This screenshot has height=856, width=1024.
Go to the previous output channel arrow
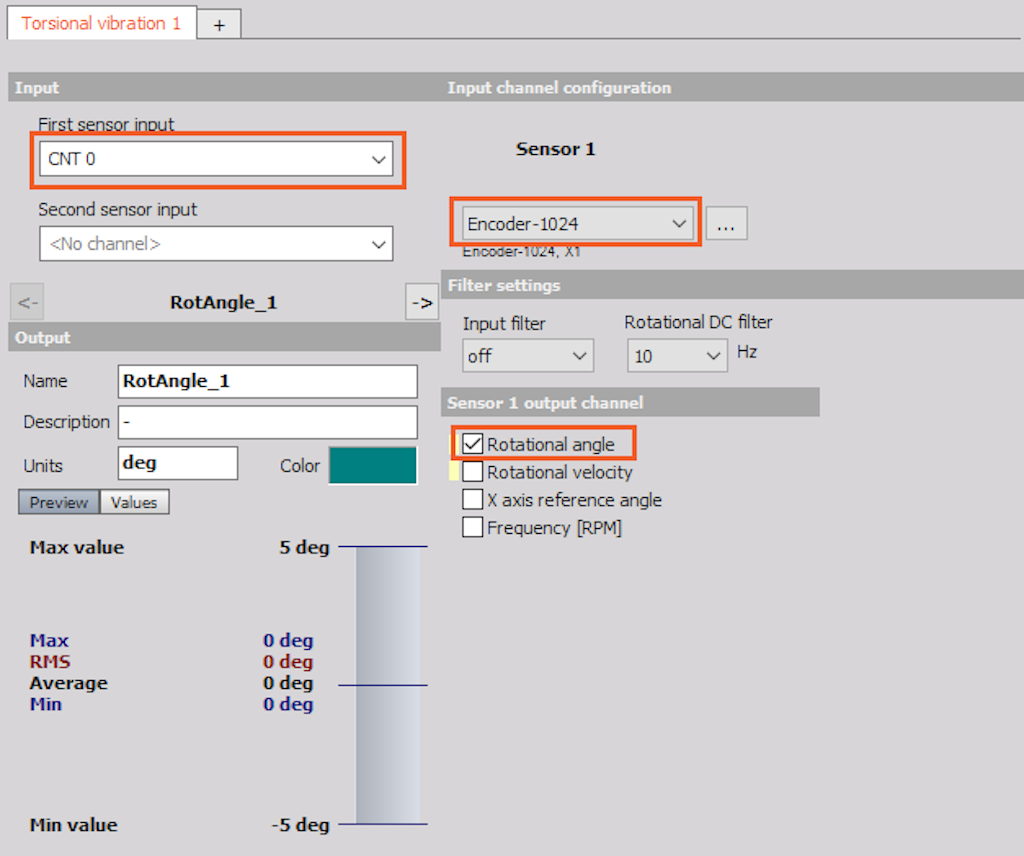pos(27,302)
